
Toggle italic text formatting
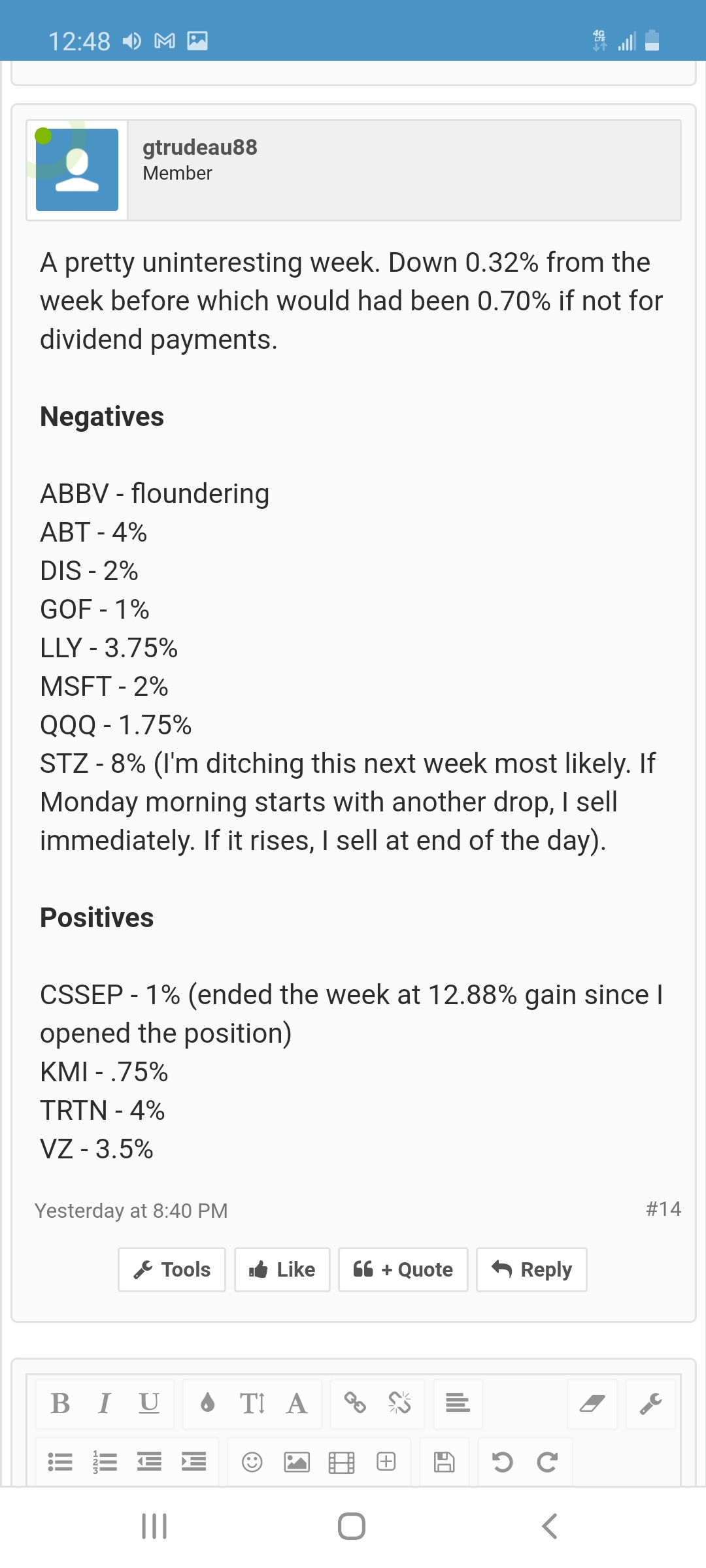point(104,1403)
